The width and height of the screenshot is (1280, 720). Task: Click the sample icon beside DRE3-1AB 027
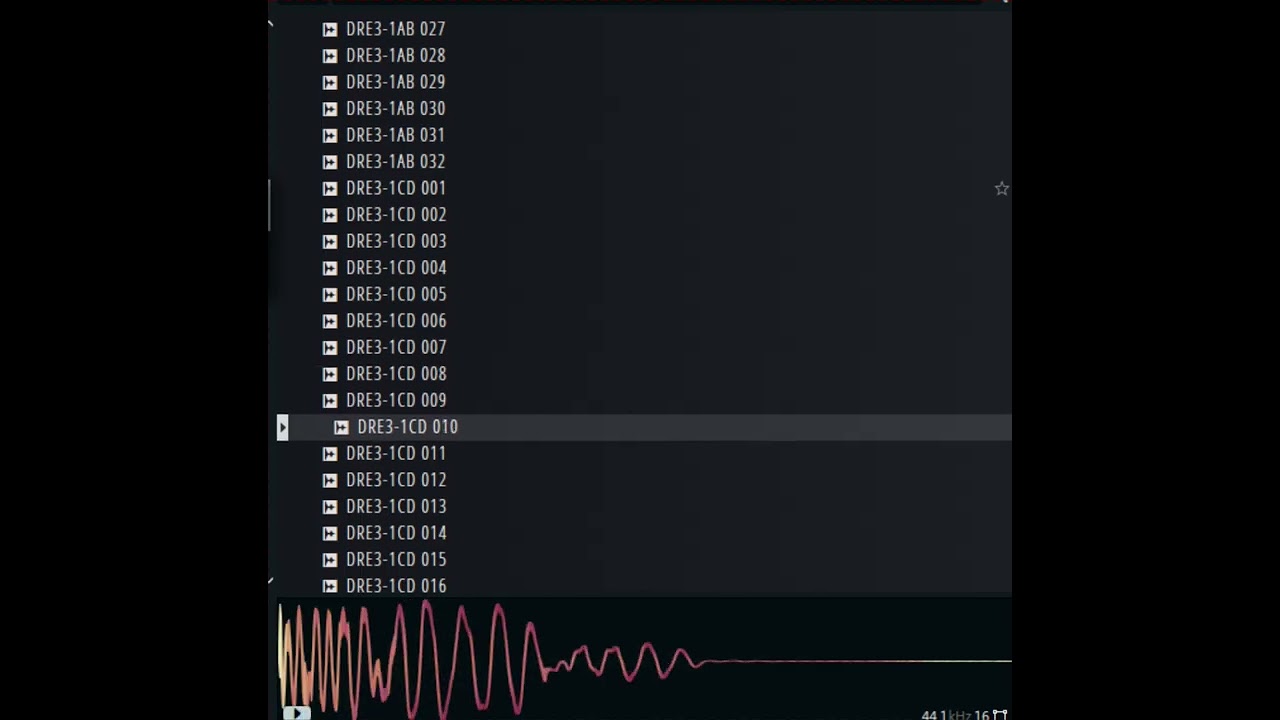(x=330, y=30)
